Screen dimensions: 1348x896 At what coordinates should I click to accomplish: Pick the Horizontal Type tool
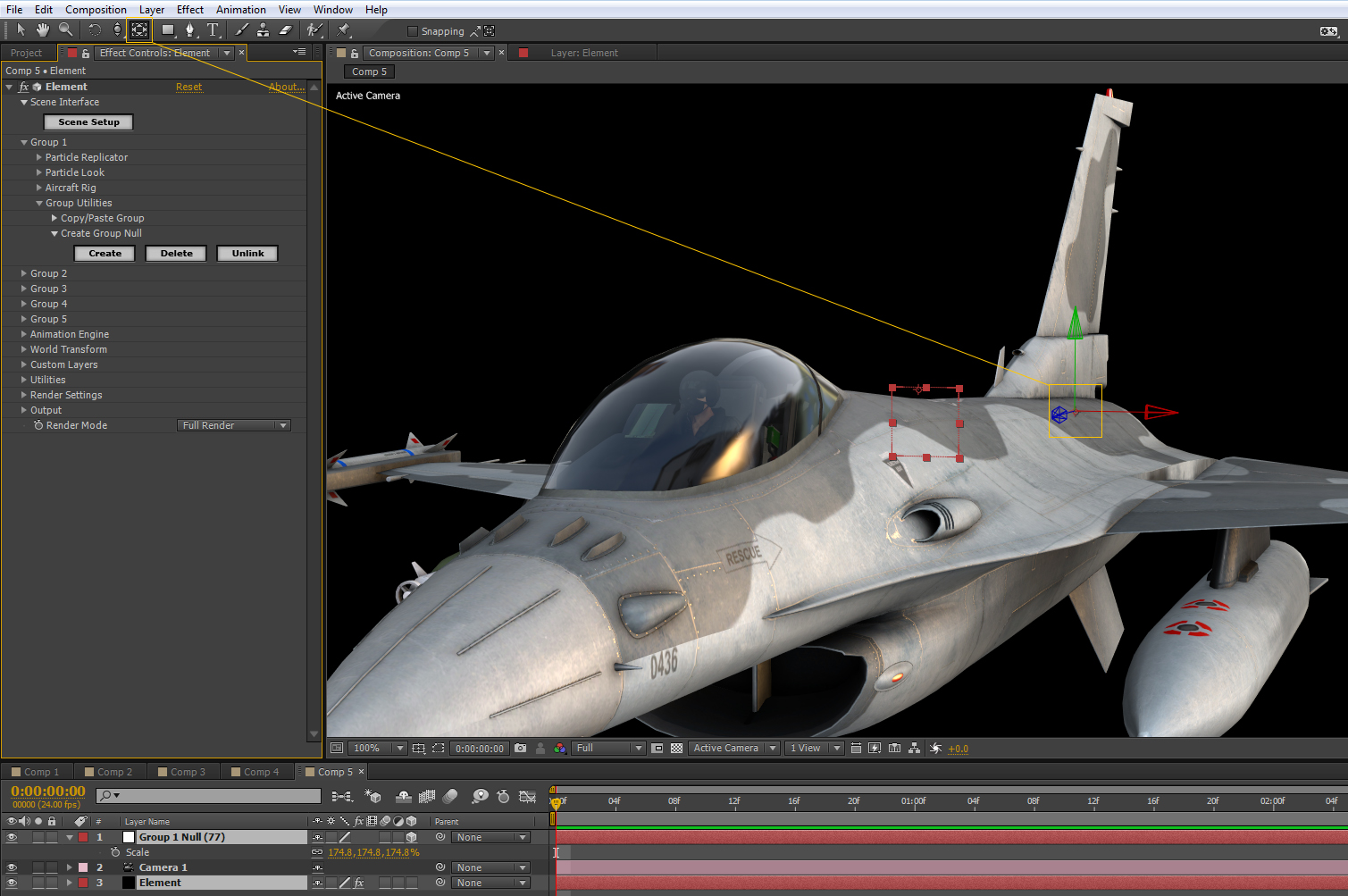213,30
